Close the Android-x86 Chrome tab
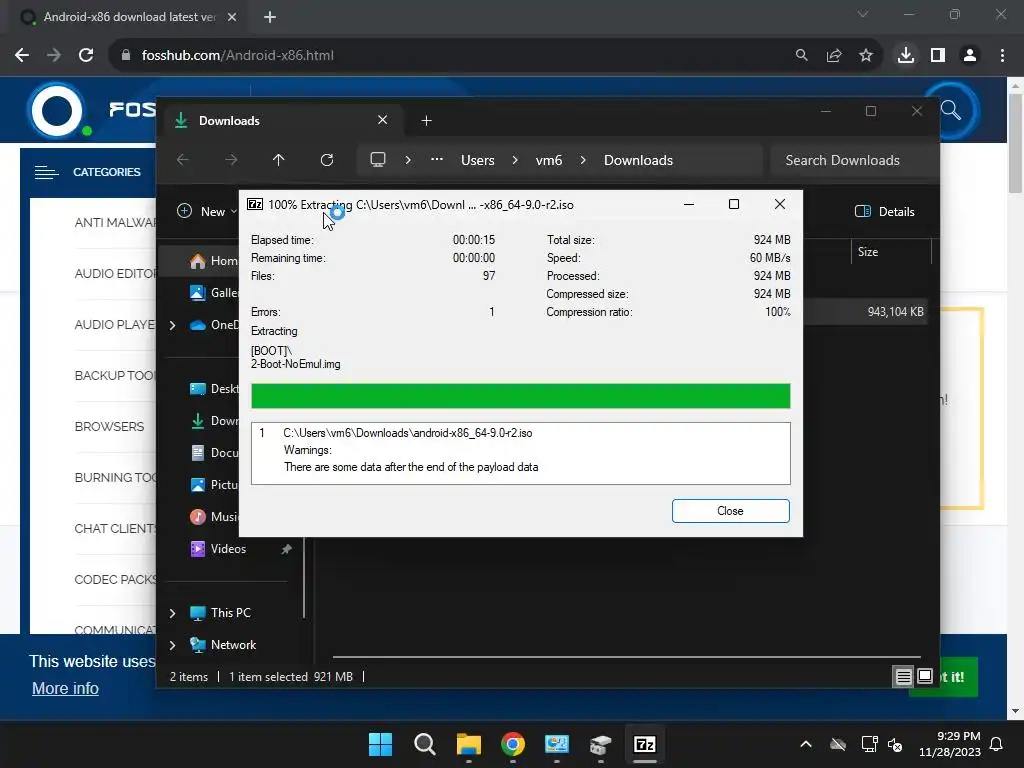 tap(232, 17)
